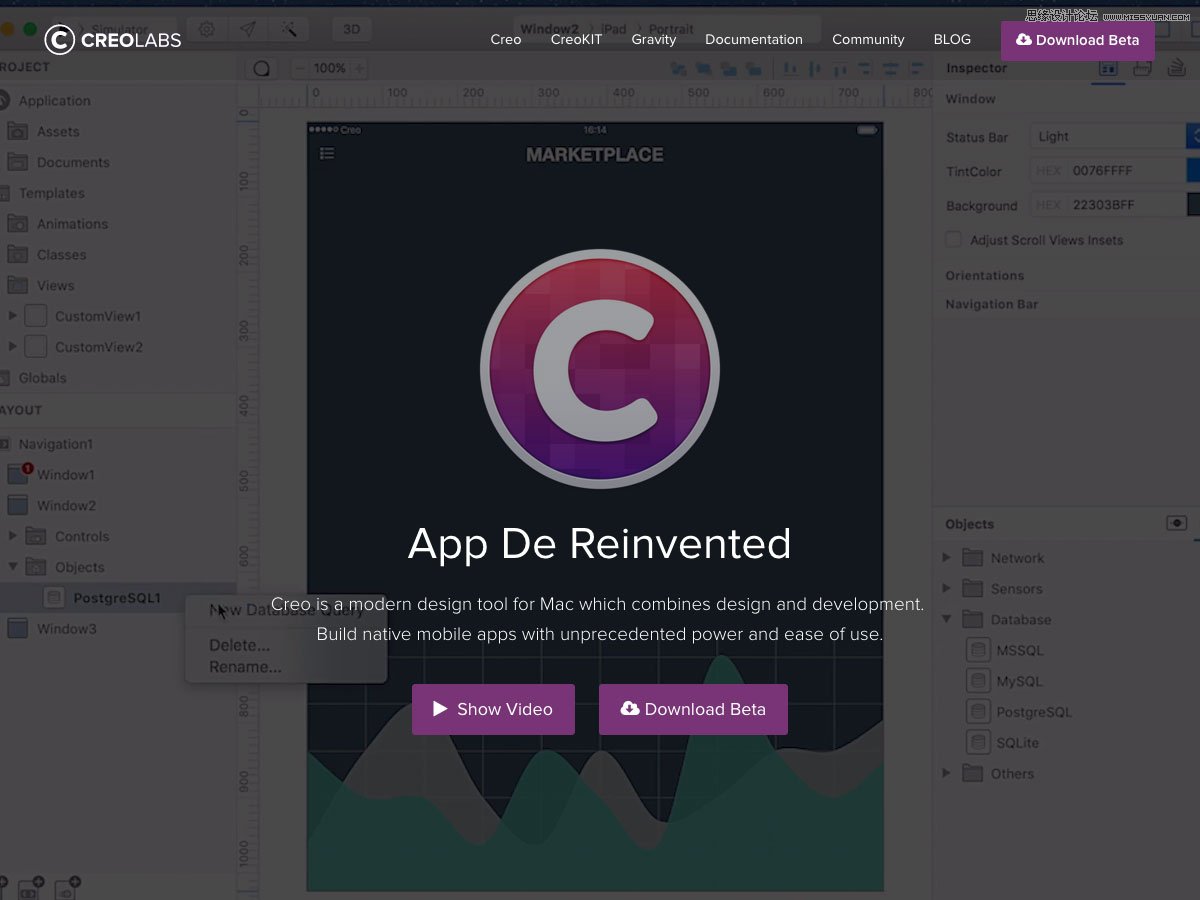Expand the Navigation Bar section in Inspector
Screen dimensions: 1200x900
pyautogui.click(x=992, y=304)
